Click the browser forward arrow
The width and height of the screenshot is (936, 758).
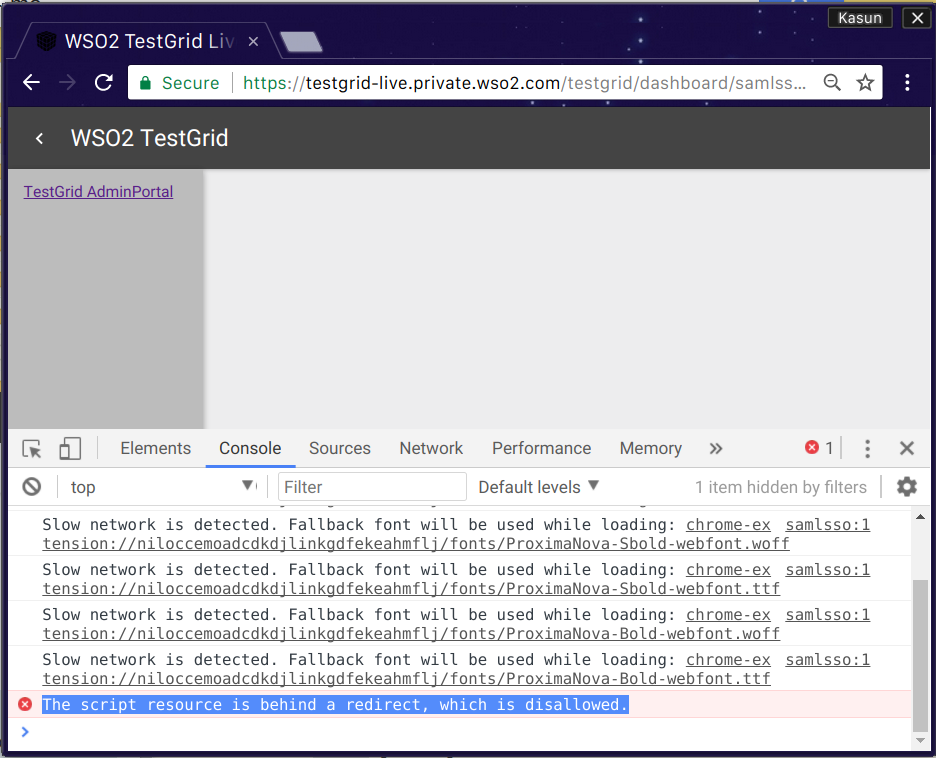[x=67, y=82]
